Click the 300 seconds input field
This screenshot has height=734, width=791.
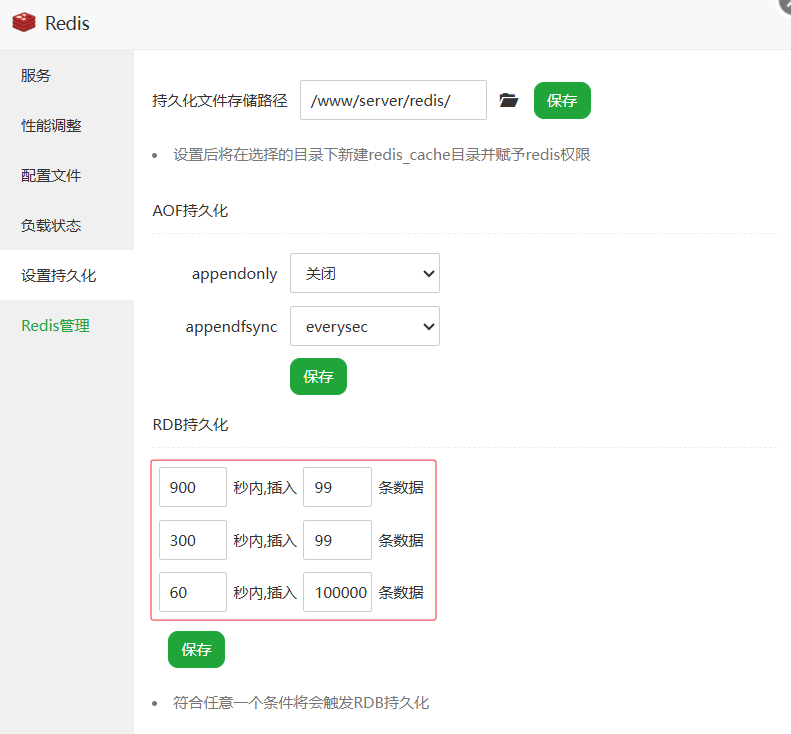point(192,540)
